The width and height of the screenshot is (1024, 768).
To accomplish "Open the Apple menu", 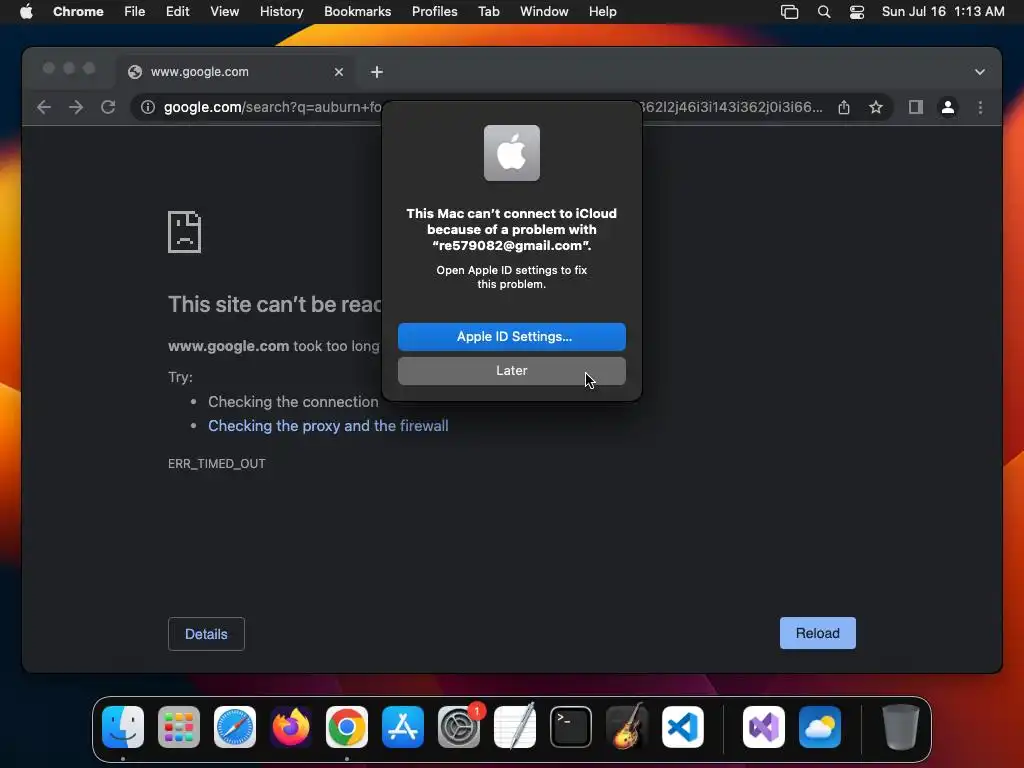I will click(x=26, y=12).
